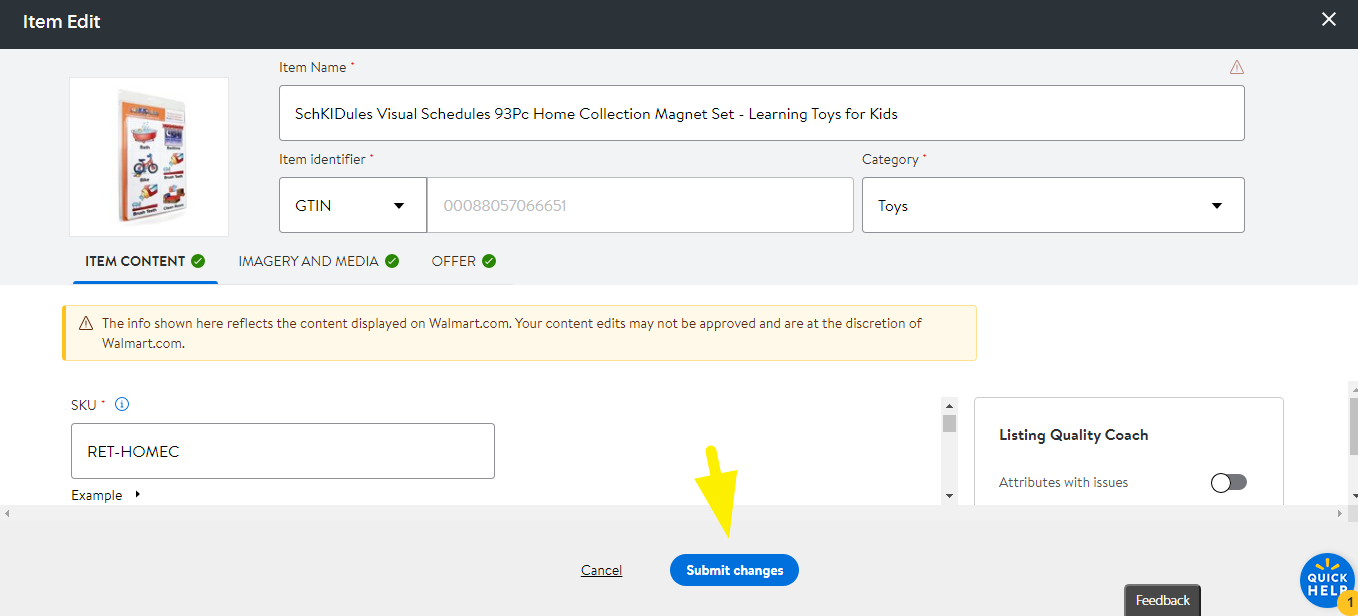Click the SKU field RET-HOMEC
Image resolution: width=1358 pixels, height=616 pixels.
click(x=283, y=451)
